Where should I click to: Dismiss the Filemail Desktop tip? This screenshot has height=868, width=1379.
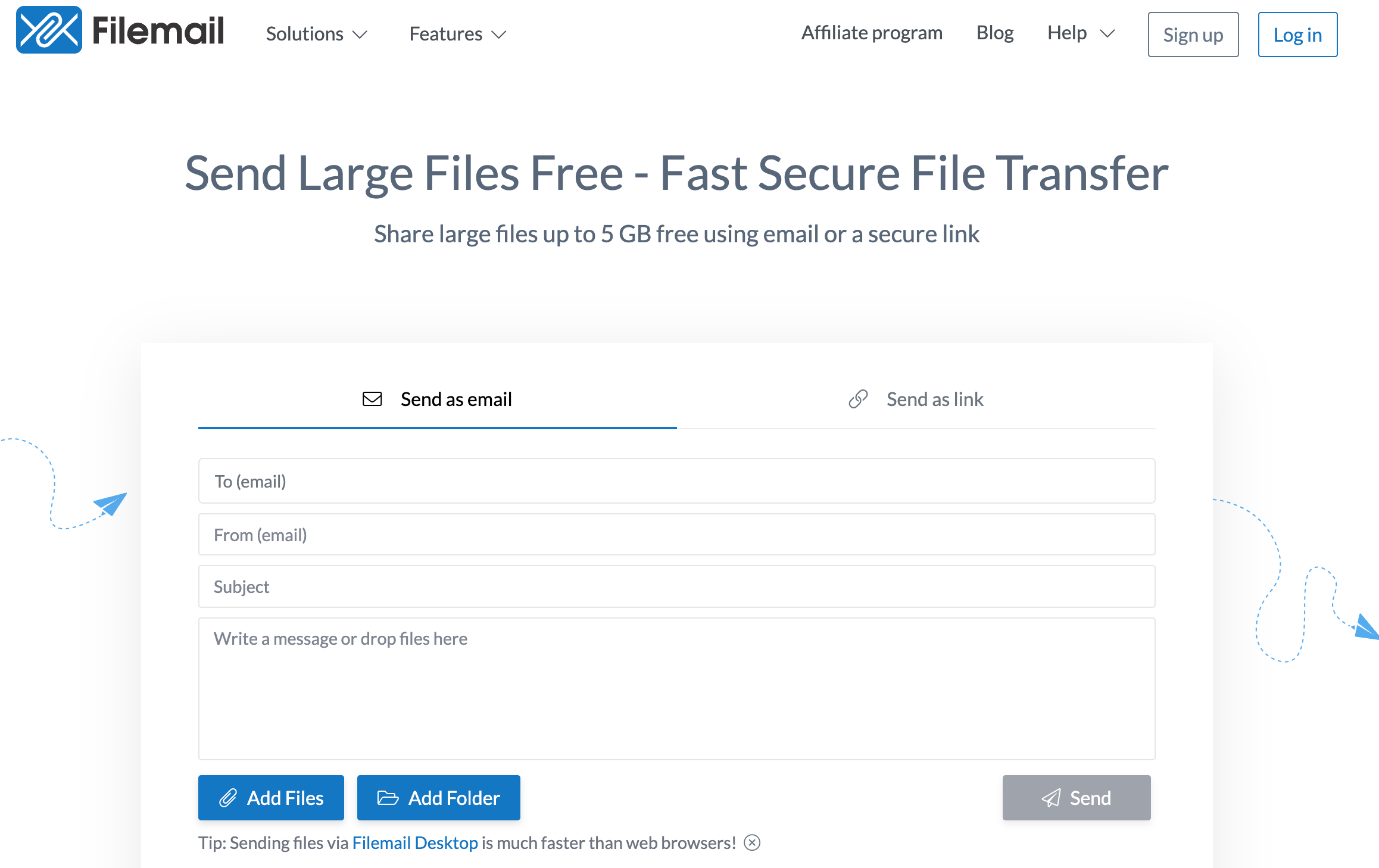[x=753, y=843]
